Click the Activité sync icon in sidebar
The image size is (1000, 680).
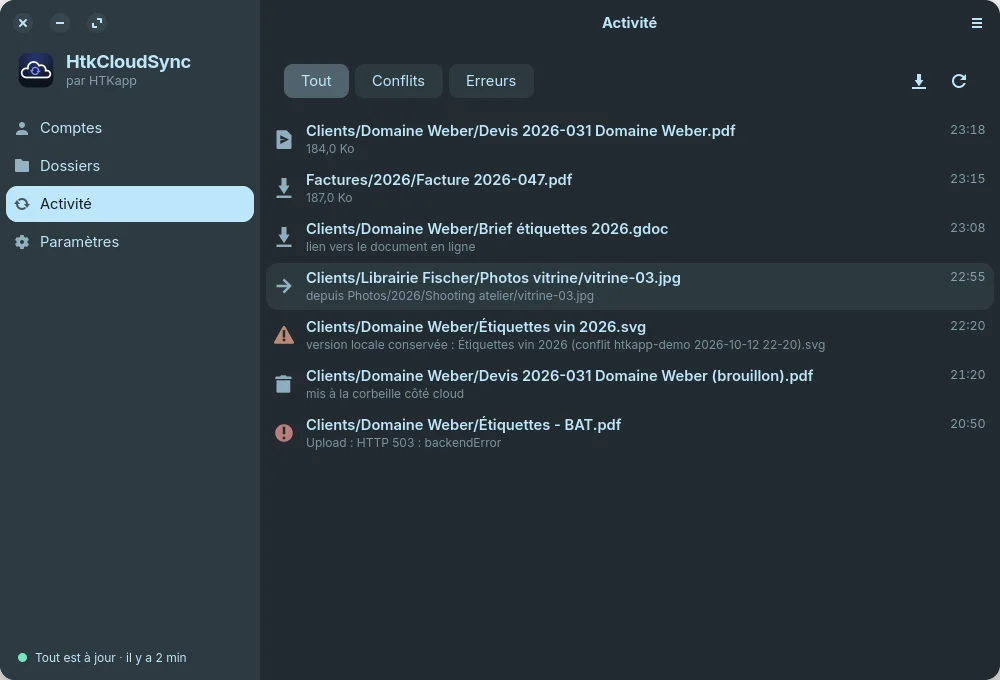coord(22,204)
